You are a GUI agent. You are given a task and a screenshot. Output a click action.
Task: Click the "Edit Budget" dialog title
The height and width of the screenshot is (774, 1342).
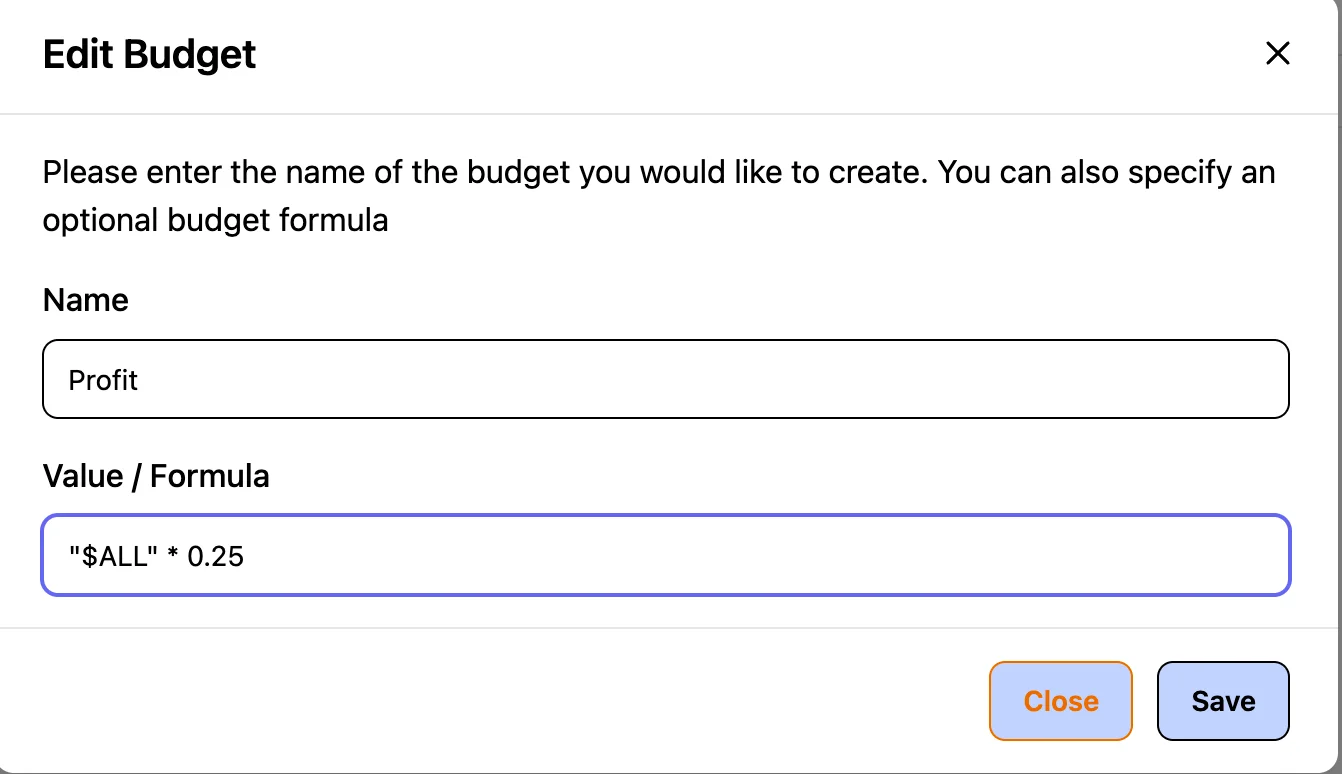pos(150,54)
